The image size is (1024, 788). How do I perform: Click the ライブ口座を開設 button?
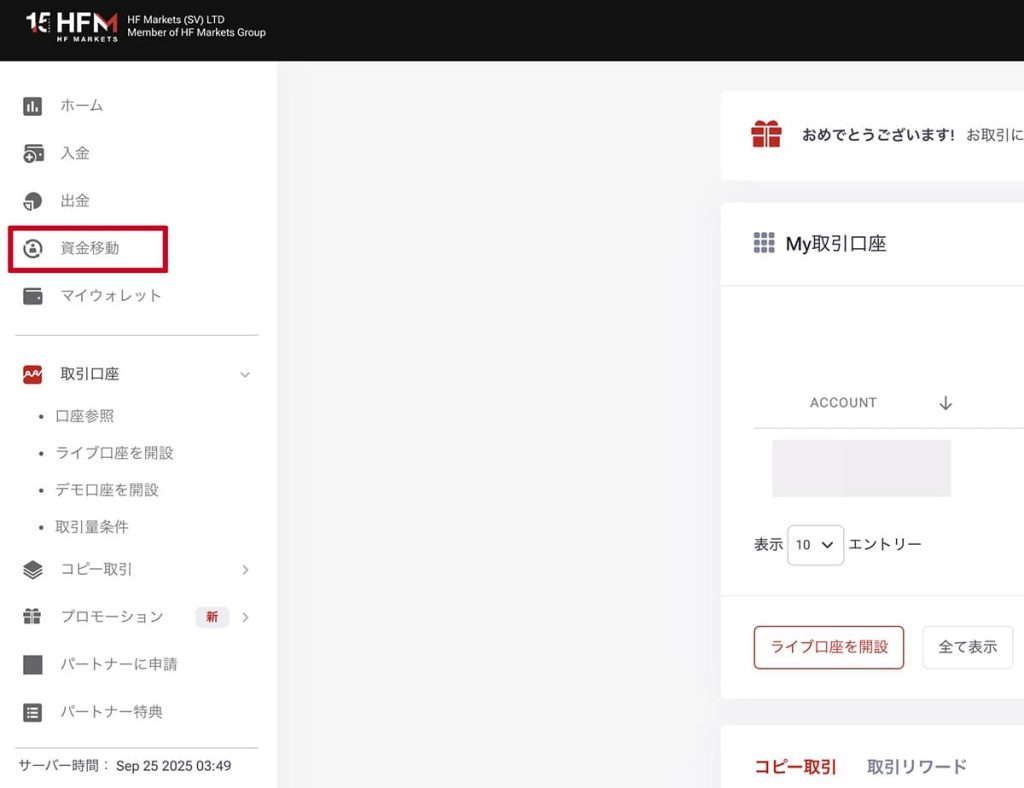point(828,647)
